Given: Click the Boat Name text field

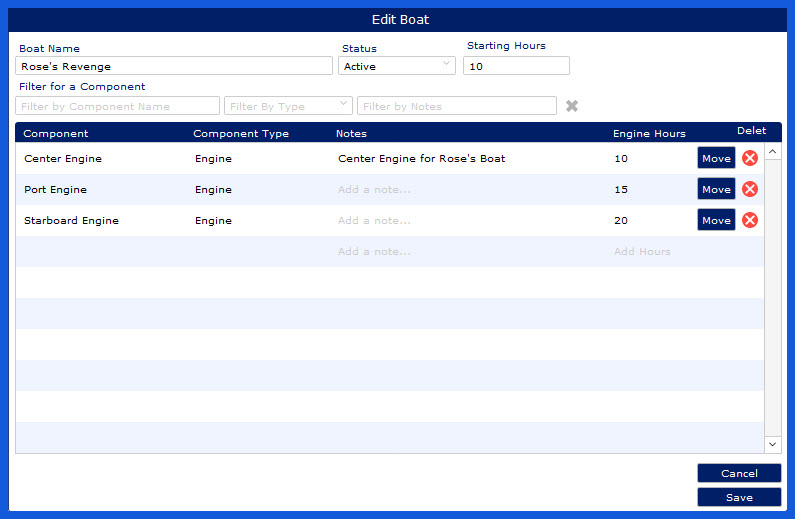Looking at the screenshot, I should tap(174, 66).
